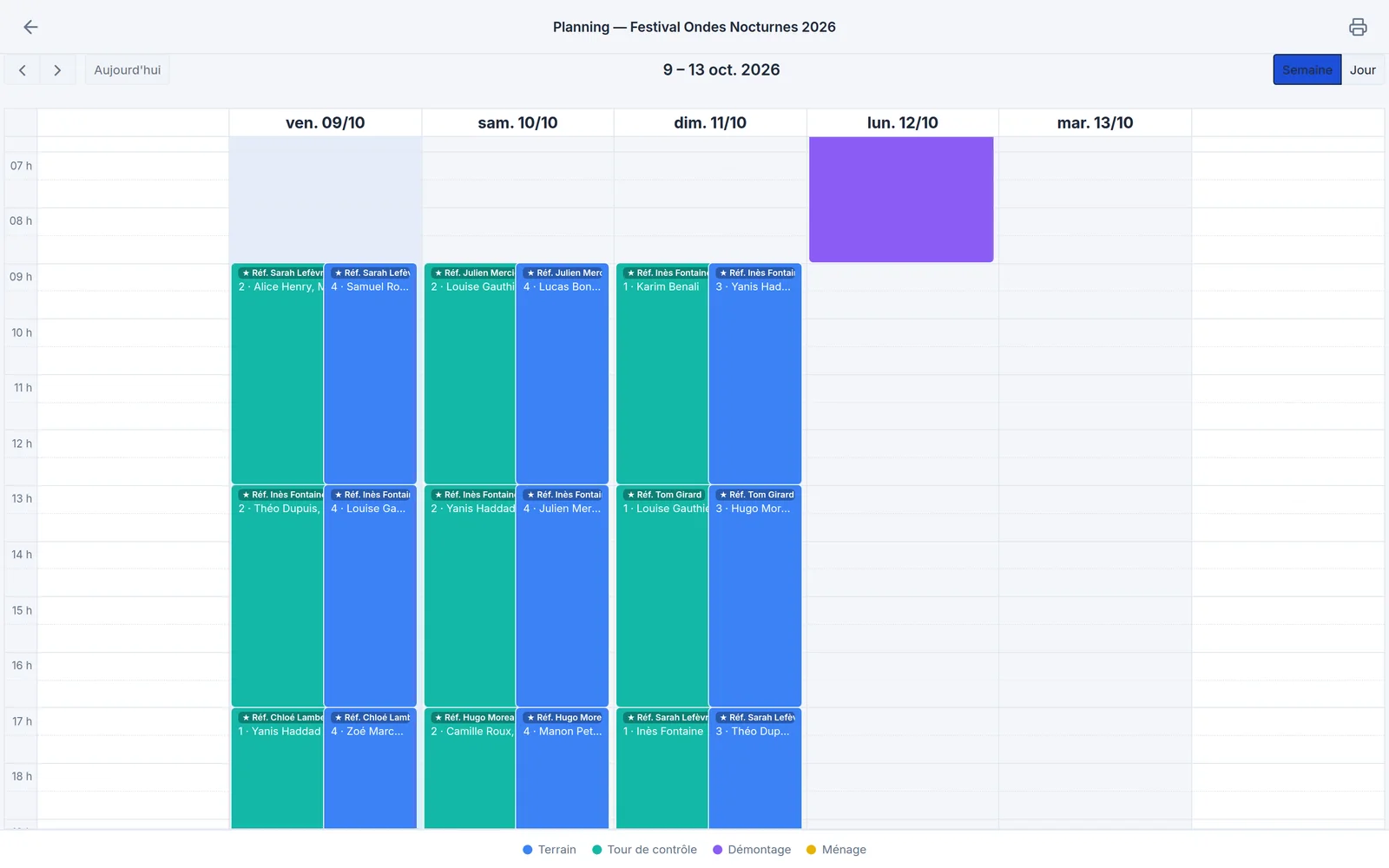Open the Lucas Bon... shift on Saturday morning
The height and width of the screenshot is (868, 1389).
pyautogui.click(x=563, y=373)
